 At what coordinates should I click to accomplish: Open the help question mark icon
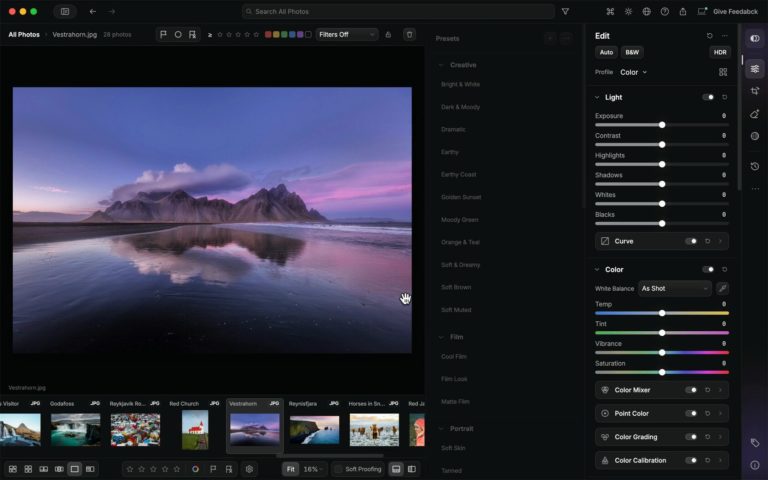[x=665, y=11]
